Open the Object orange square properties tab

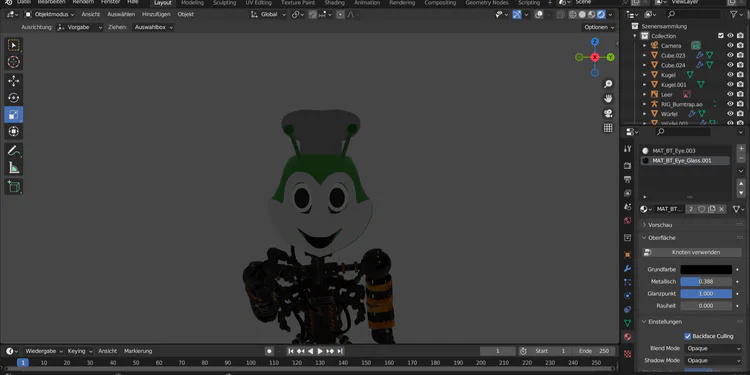click(628, 254)
